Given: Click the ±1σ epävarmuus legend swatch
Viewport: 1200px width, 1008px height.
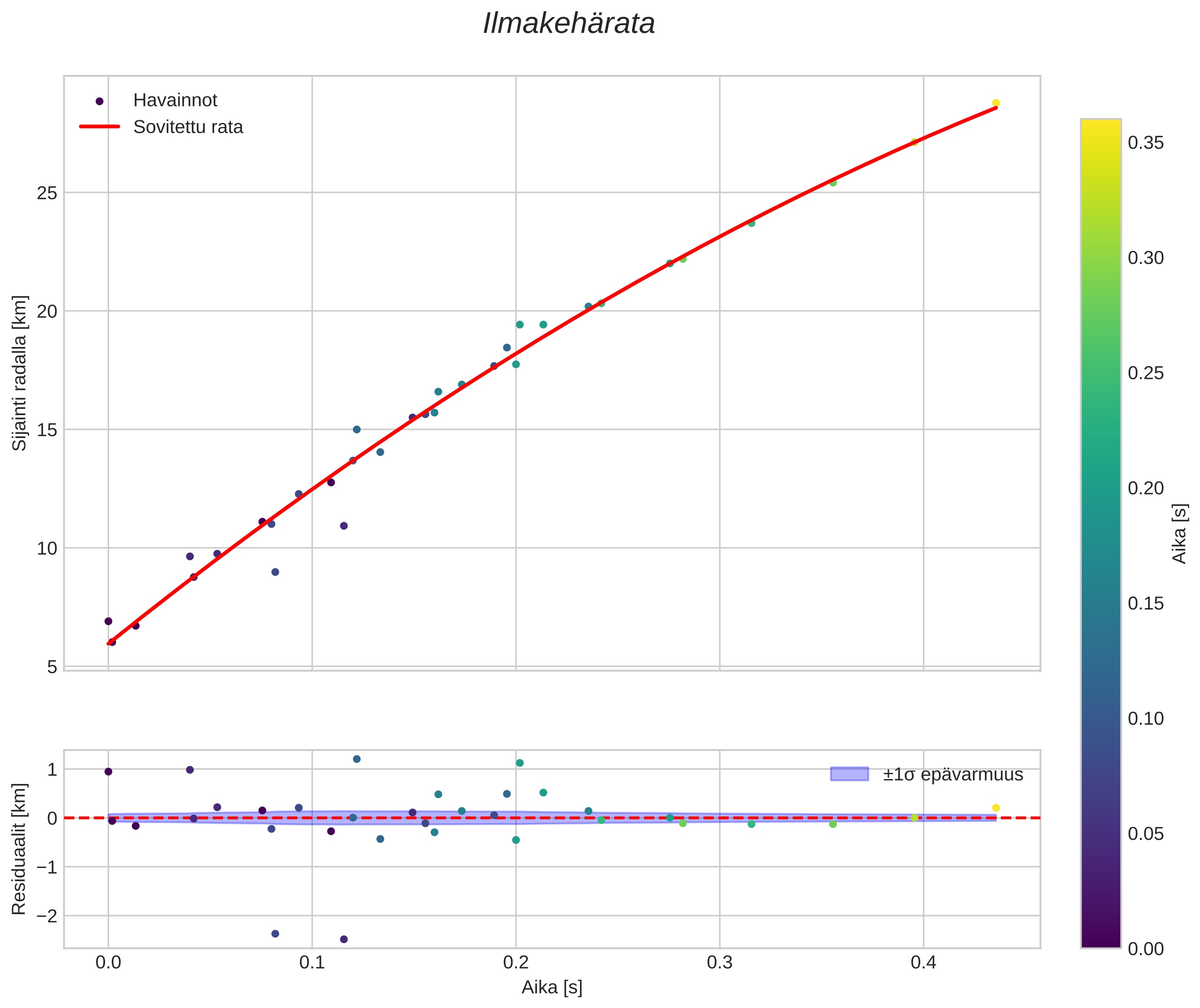Looking at the screenshot, I should [x=849, y=774].
